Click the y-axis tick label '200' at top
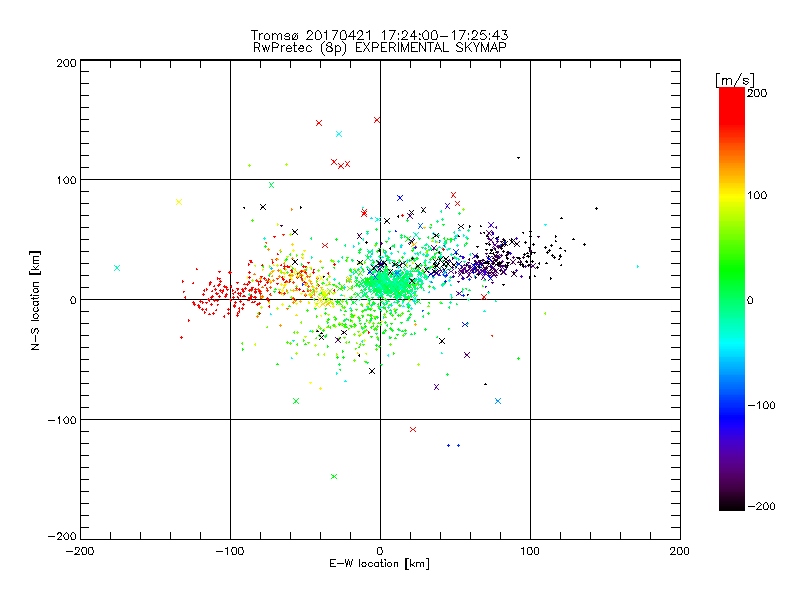The image size is (800, 600). coord(66,63)
